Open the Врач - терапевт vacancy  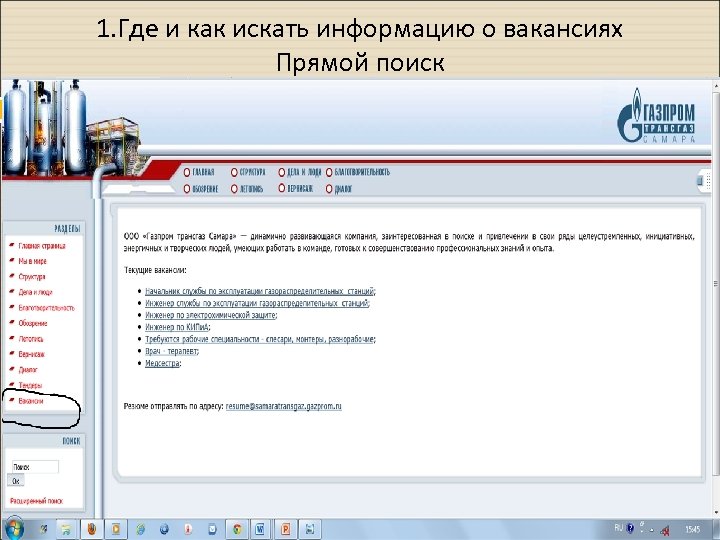click(171, 351)
